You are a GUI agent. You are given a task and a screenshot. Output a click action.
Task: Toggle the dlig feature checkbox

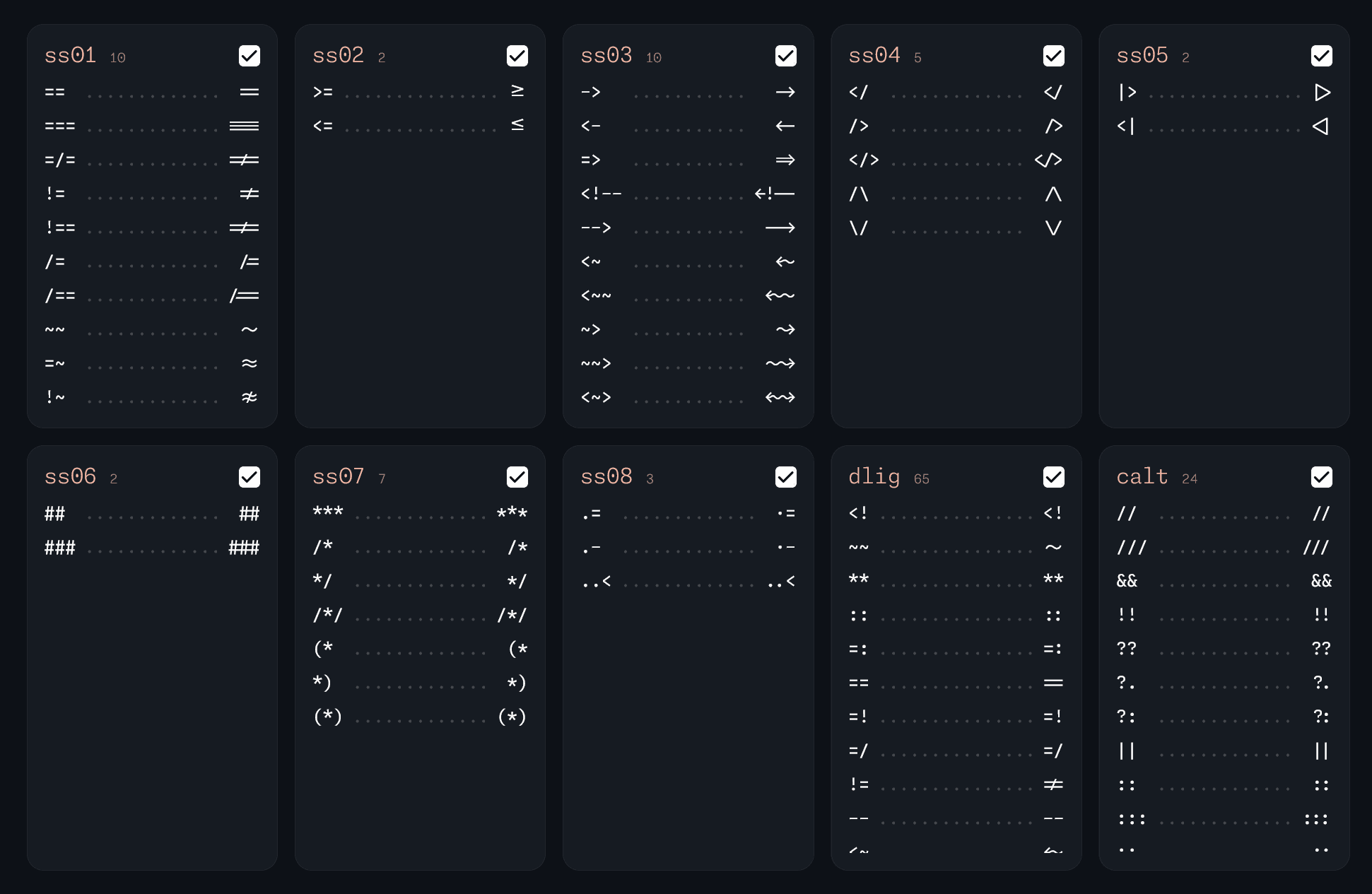[1054, 477]
